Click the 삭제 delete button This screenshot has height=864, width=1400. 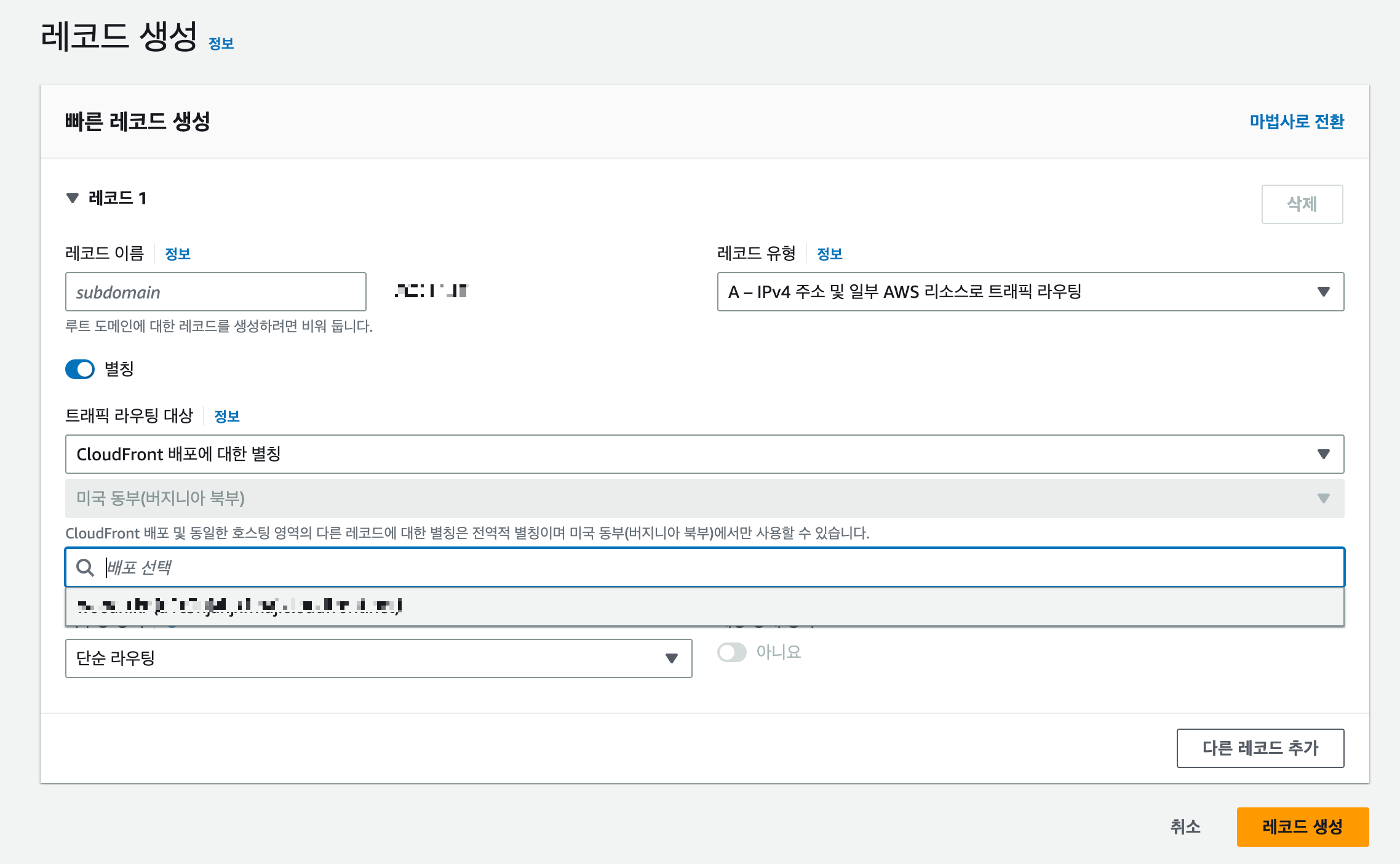(1302, 204)
